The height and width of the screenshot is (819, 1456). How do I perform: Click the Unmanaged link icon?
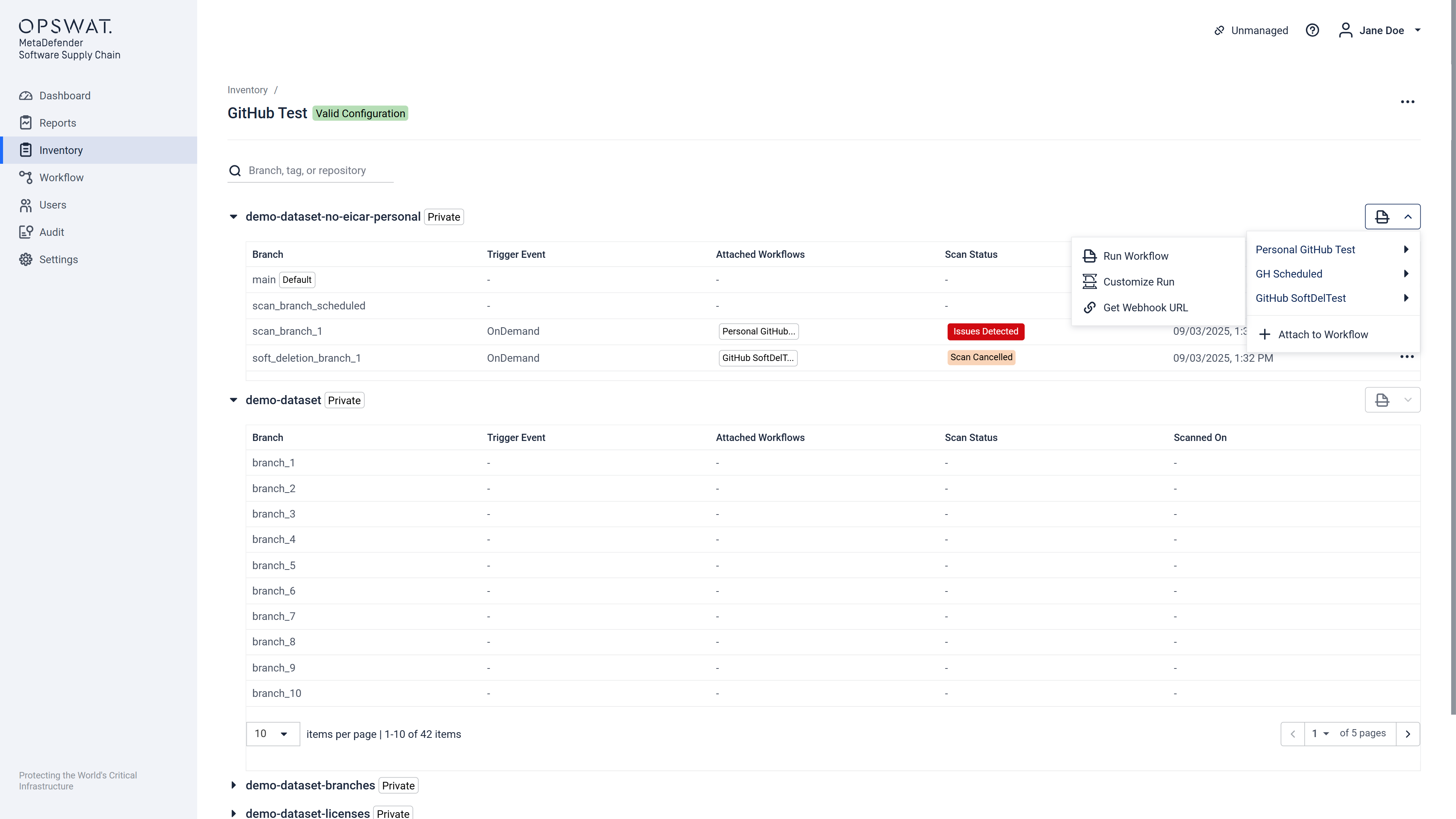coord(1219,30)
